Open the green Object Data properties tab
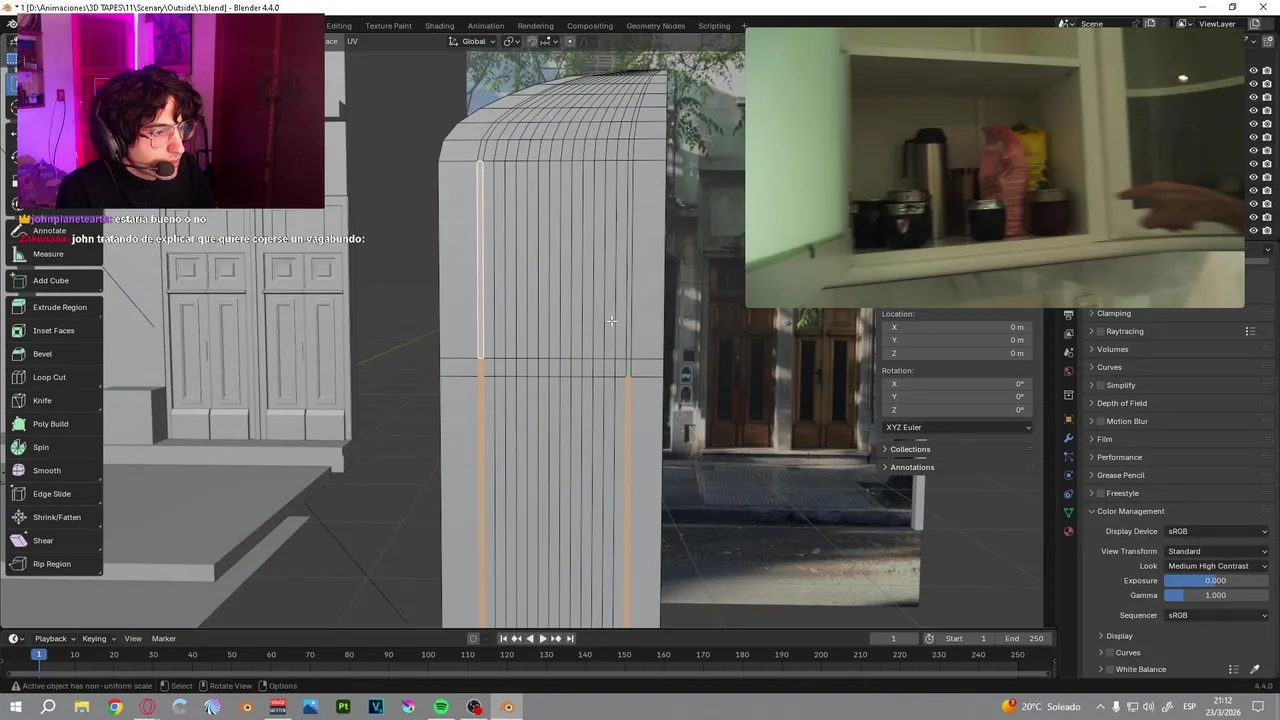 [1068, 513]
